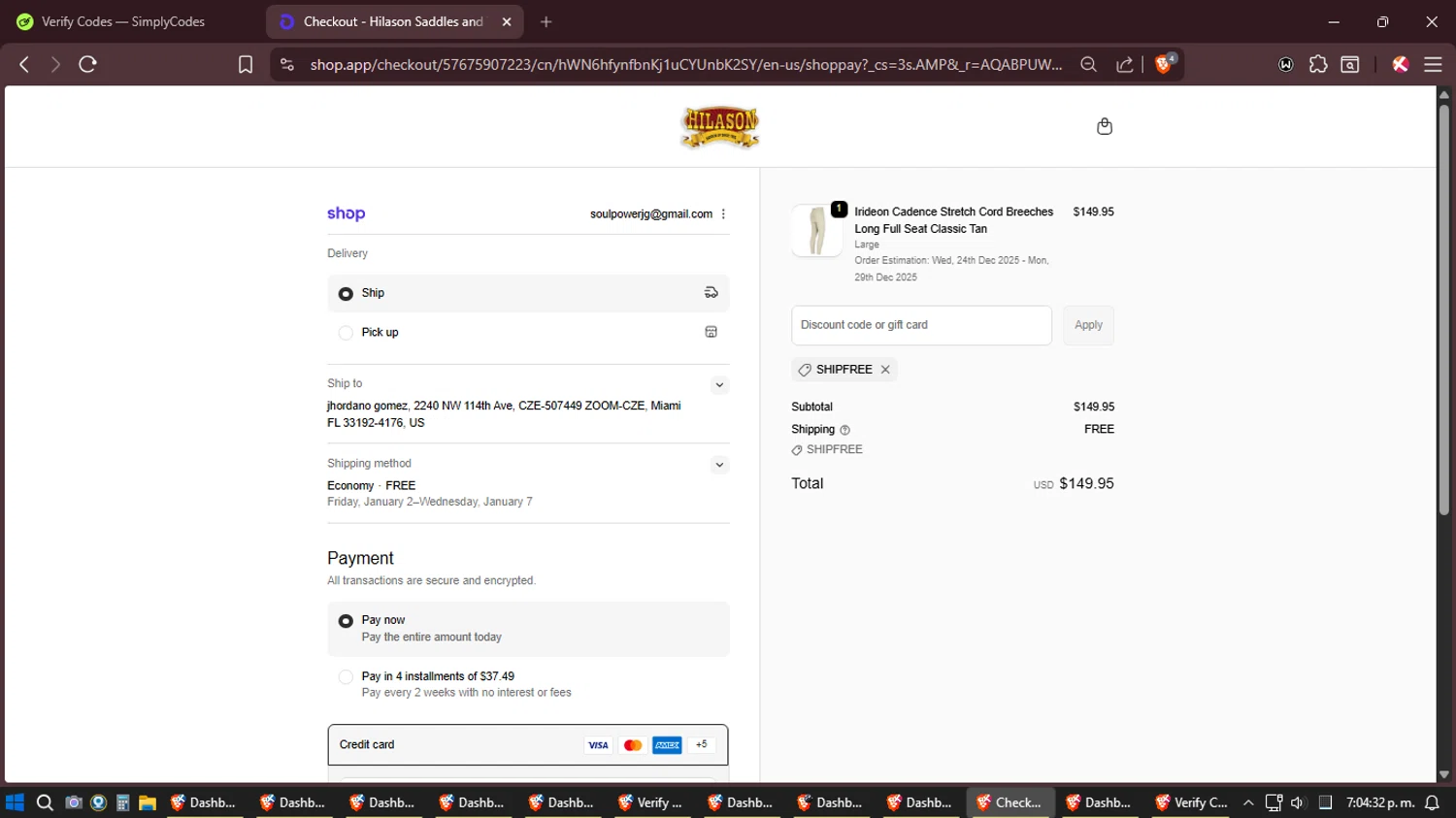Go back with browser back arrow

24,64
